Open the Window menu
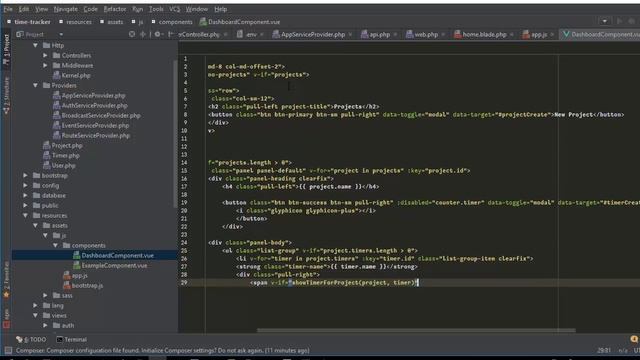The image size is (640, 360). point(196,9)
